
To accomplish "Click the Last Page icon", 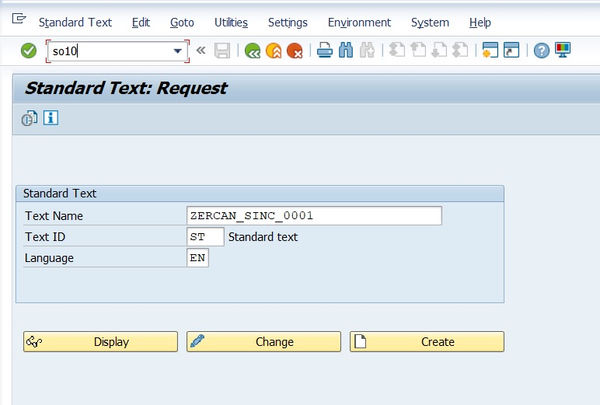I will click(460, 50).
